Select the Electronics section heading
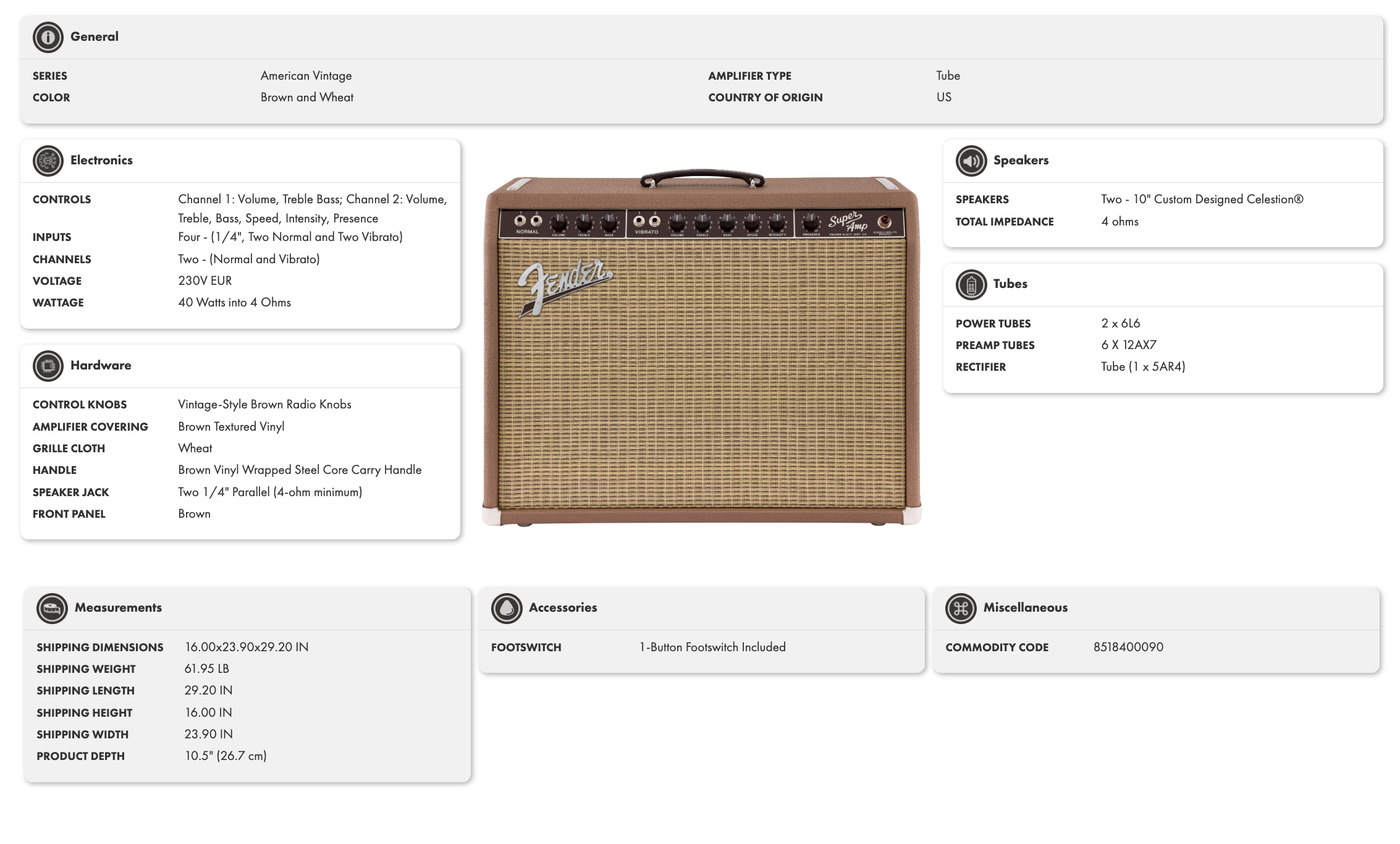 click(101, 160)
